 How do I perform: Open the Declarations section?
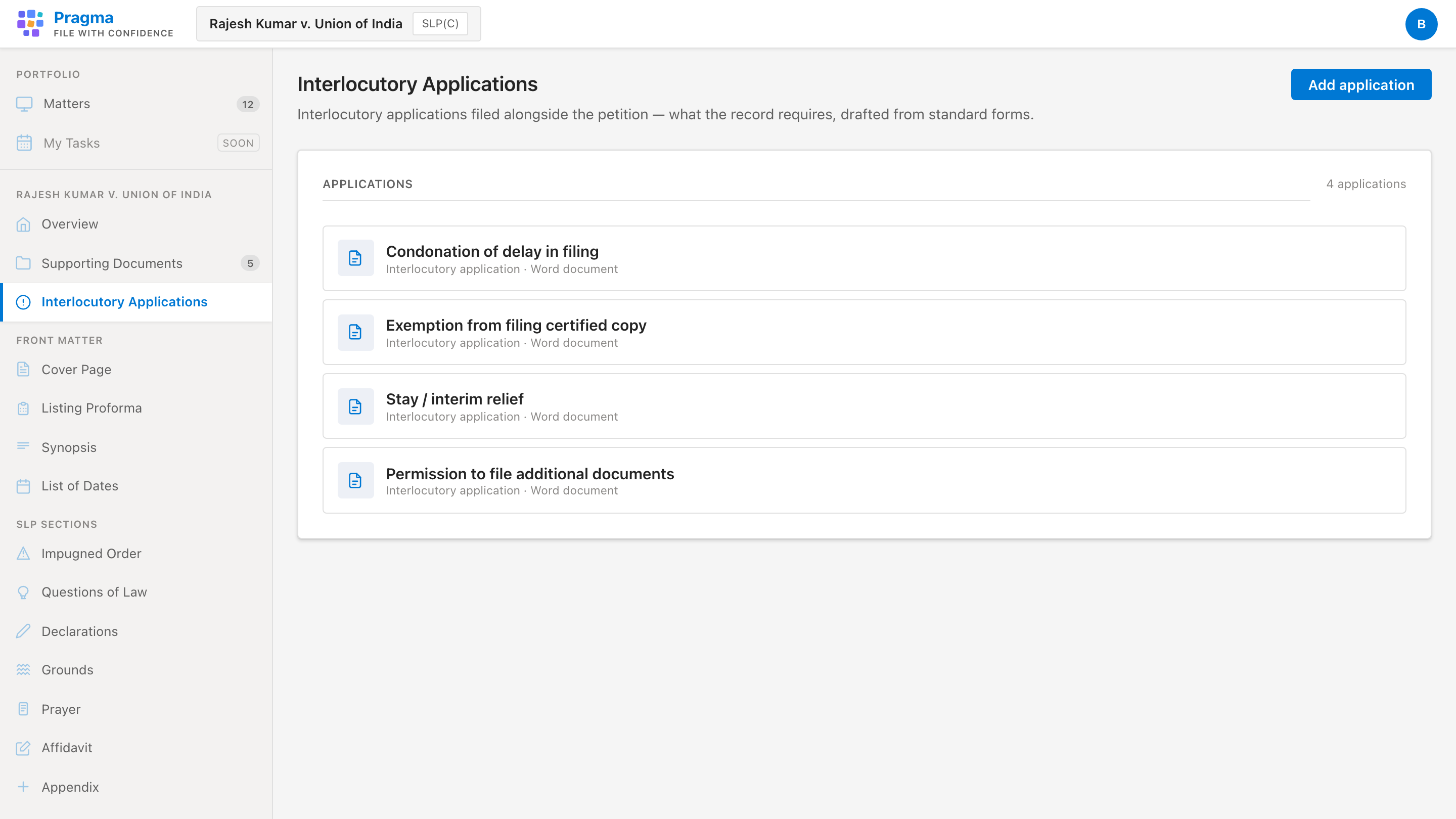point(136,631)
